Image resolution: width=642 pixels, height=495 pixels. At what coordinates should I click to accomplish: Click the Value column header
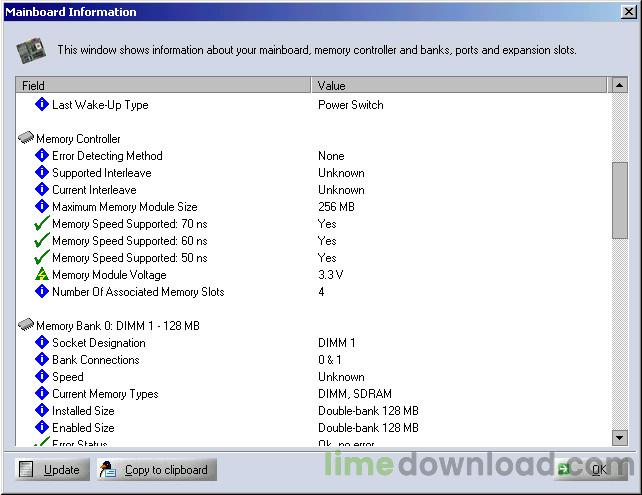click(x=460, y=86)
